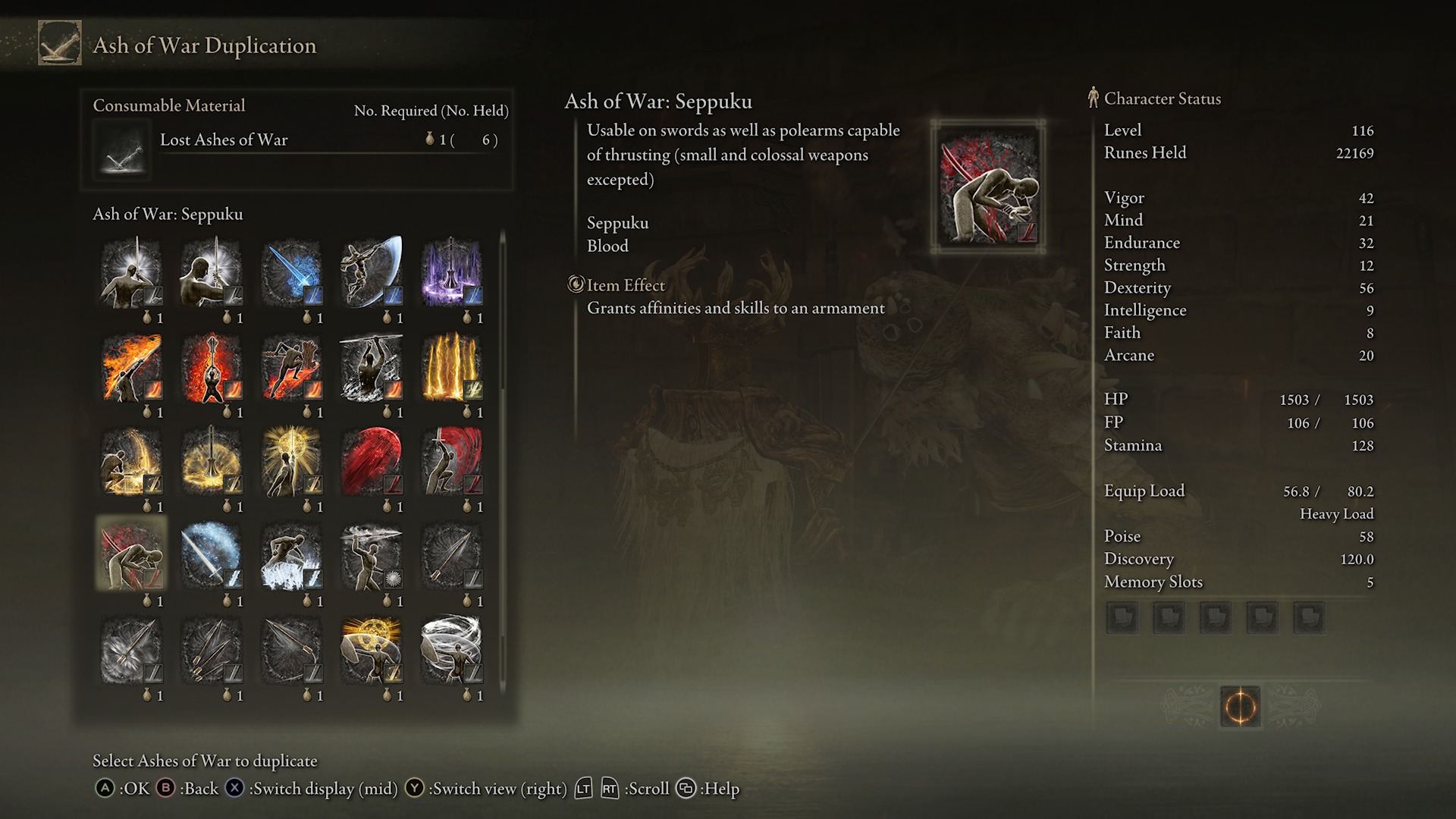Screen dimensions: 1456x819
Task: Select the frost sword ash beside Seppuku
Action: (212, 556)
